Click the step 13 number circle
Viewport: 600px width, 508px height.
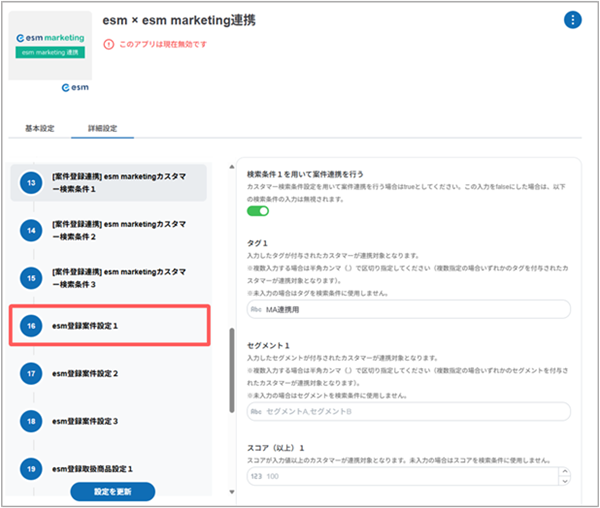[x=32, y=182]
